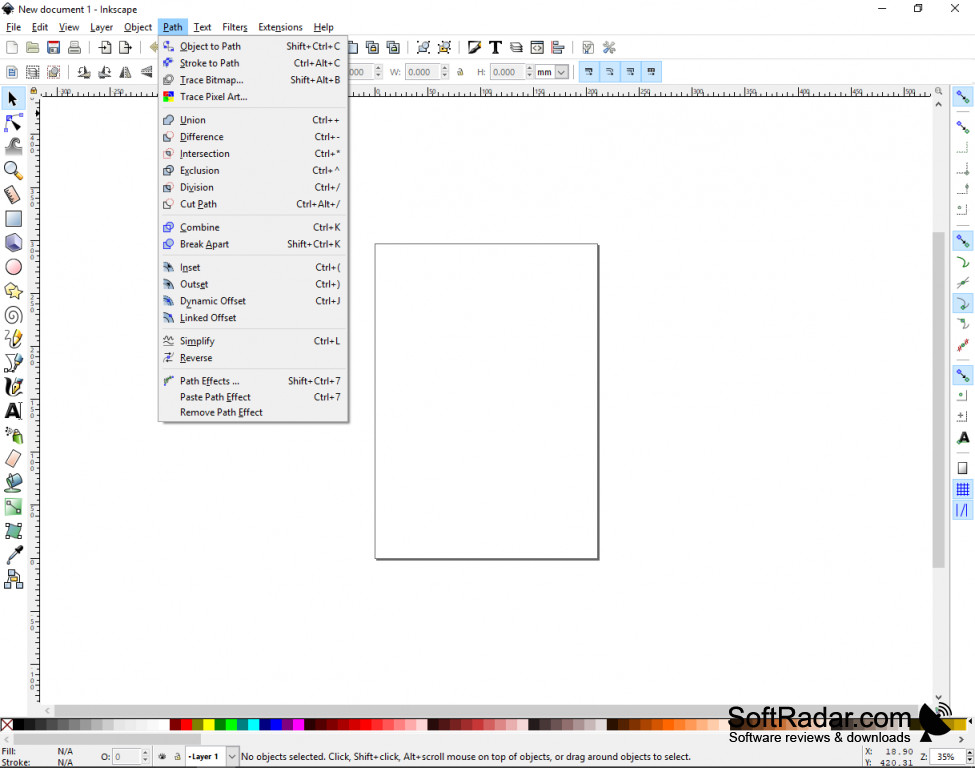Increase the H height spinner
975x768 pixels.
529,68
